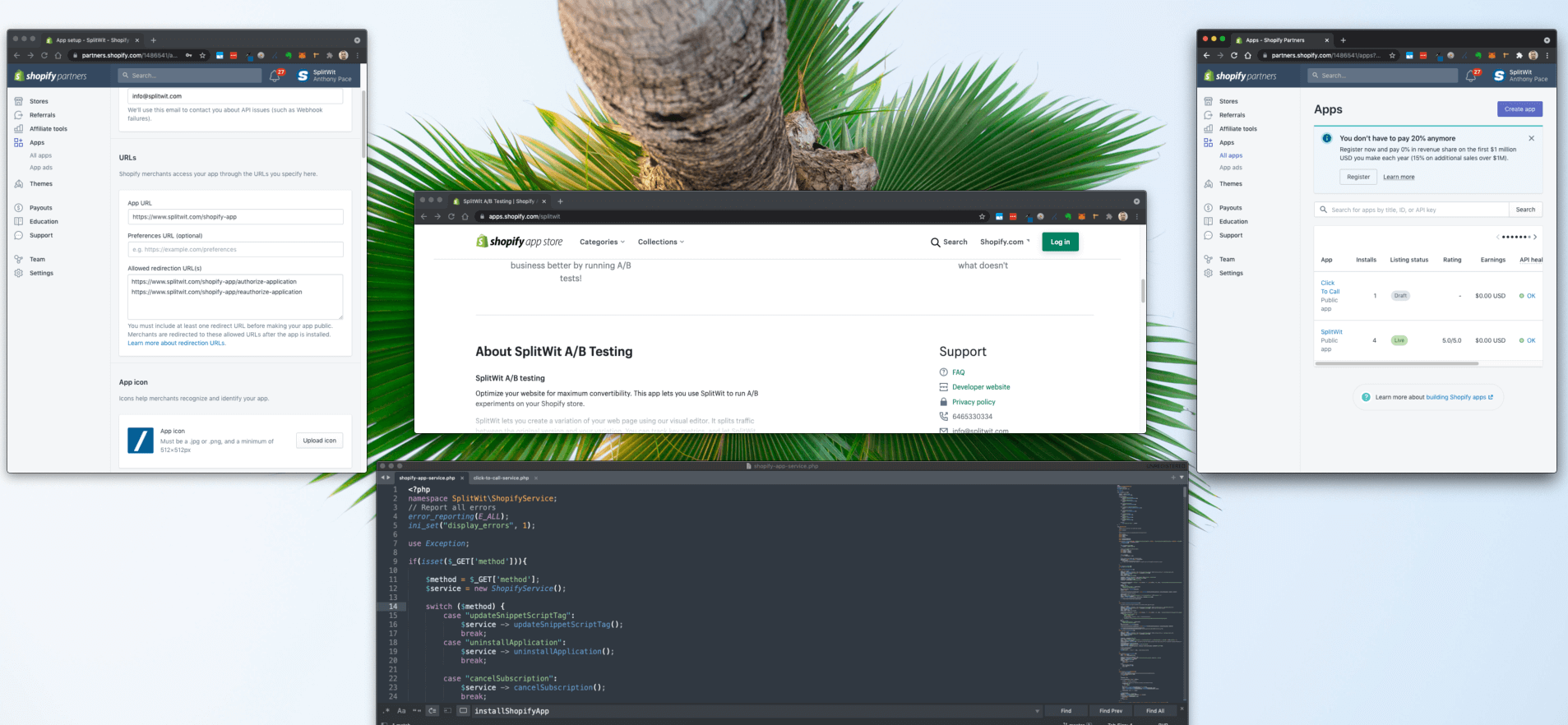
Task: Expand Categories dropdown in app store
Action: pos(602,242)
